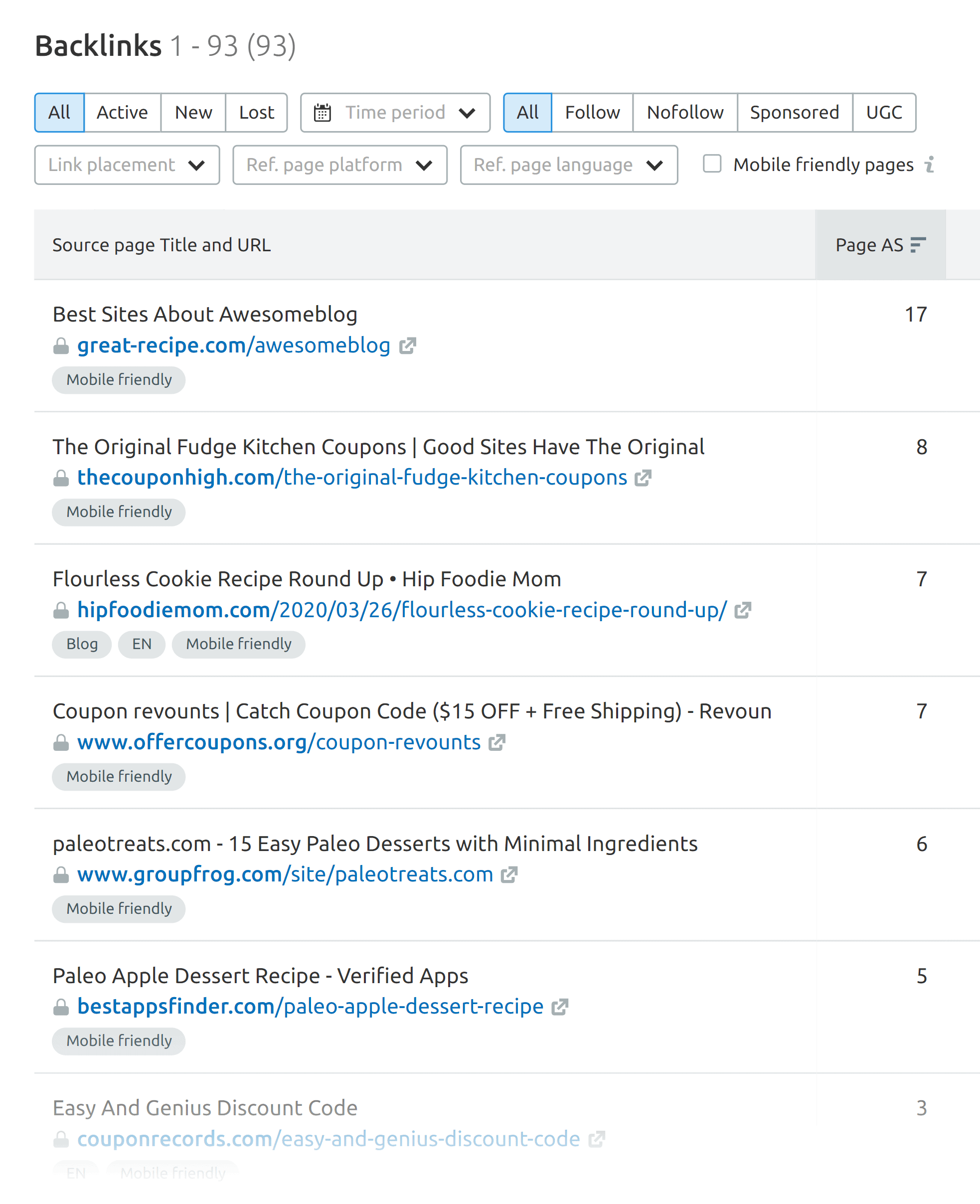This screenshot has height=1204, width=980.
Task: Switch to the Lost backlinks tab
Action: [x=256, y=112]
